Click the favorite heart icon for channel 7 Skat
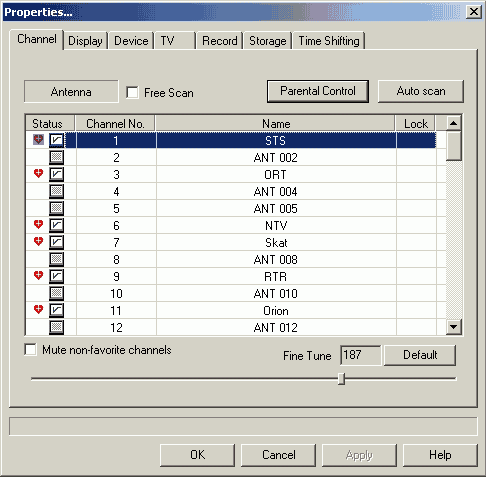Viewport: 486px width, 477px height. pyautogui.click(x=38, y=241)
